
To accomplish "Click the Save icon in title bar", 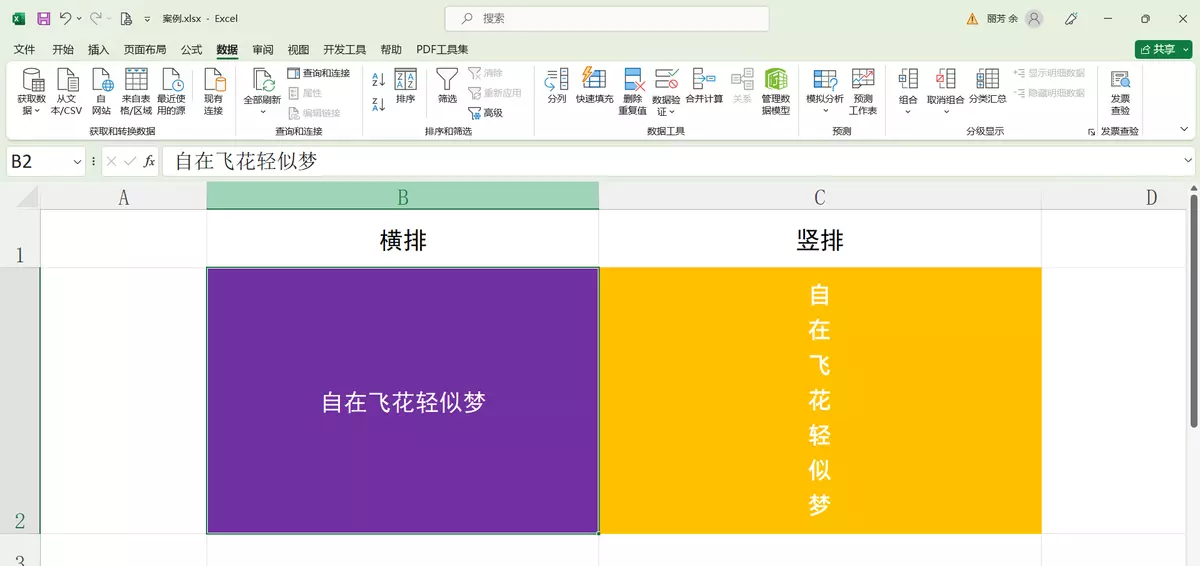I will click(x=43, y=19).
